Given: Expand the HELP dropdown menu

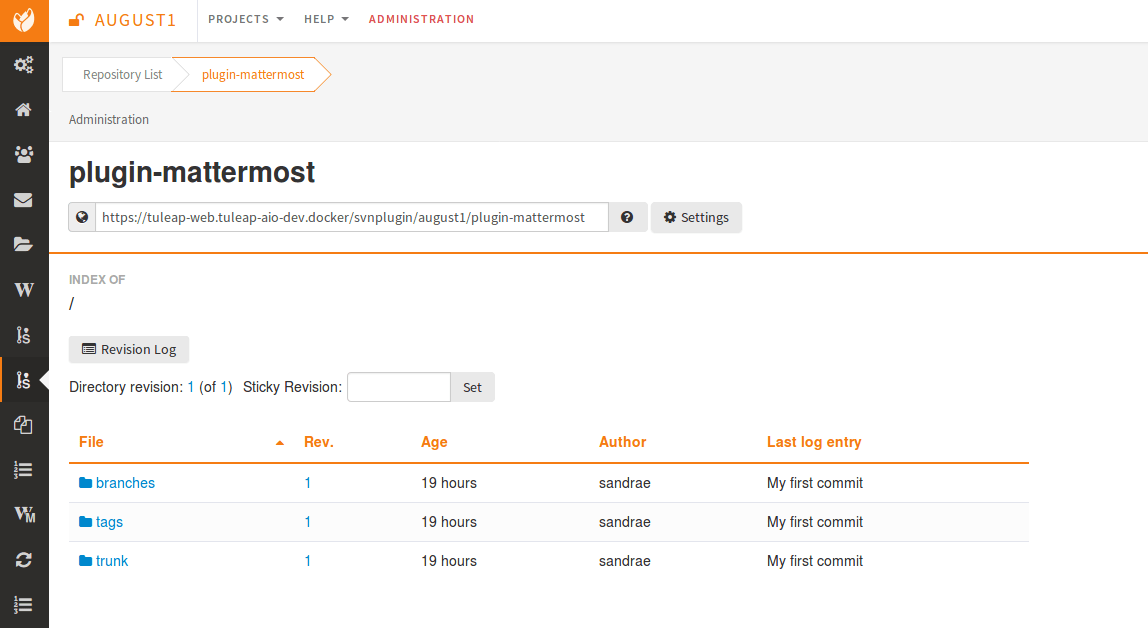Looking at the screenshot, I should [x=326, y=19].
